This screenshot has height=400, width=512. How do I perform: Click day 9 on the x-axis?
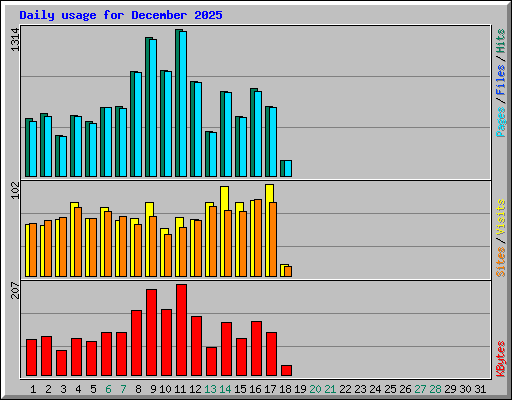point(153,389)
